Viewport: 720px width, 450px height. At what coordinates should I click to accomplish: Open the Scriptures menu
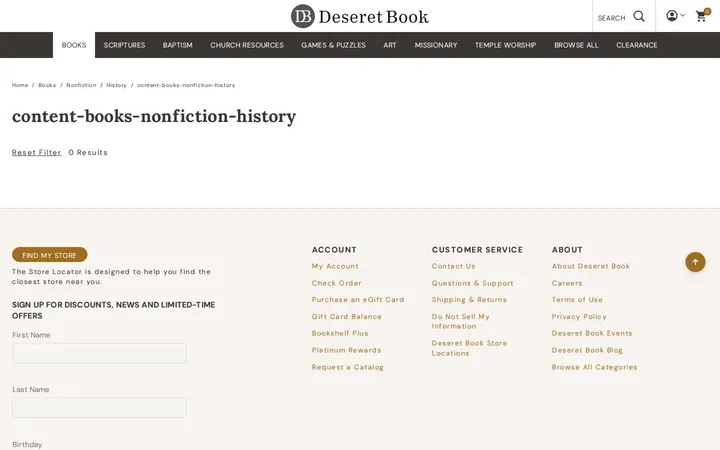[x=124, y=45]
